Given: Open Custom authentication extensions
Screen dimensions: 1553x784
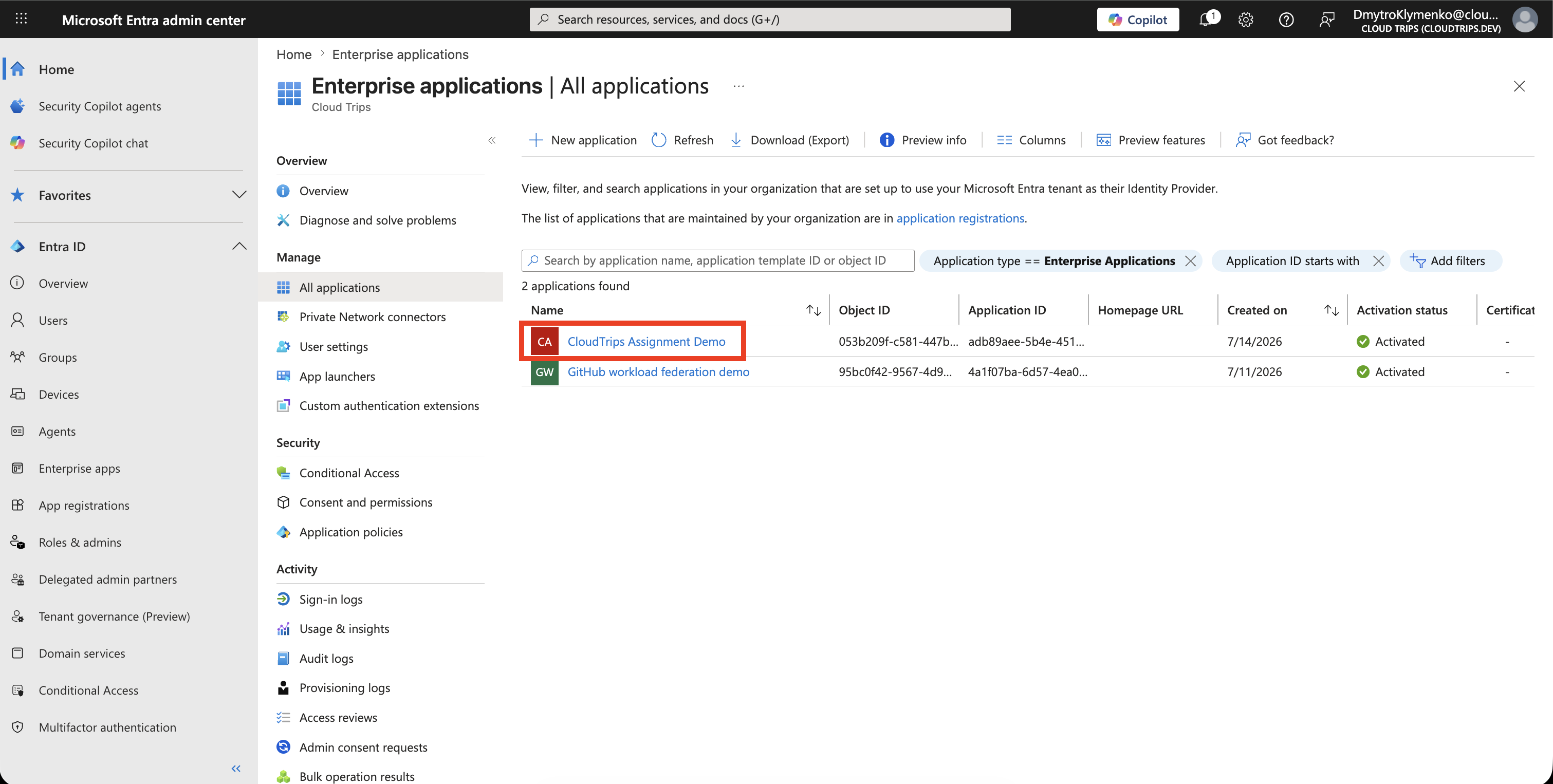Looking at the screenshot, I should 389,405.
